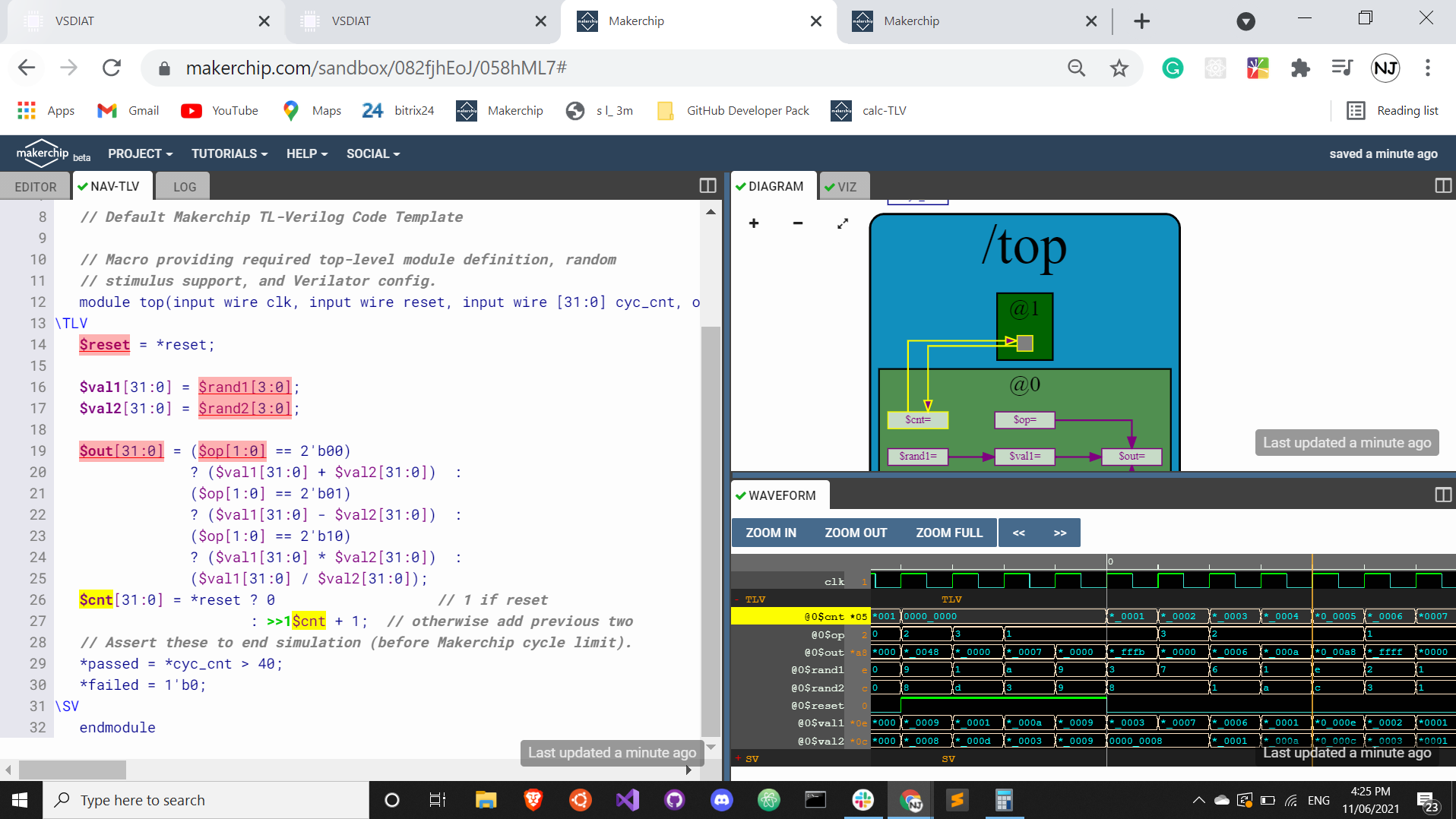Reload the Makerchip page
Viewport: 1456px width, 819px height.
[x=112, y=68]
